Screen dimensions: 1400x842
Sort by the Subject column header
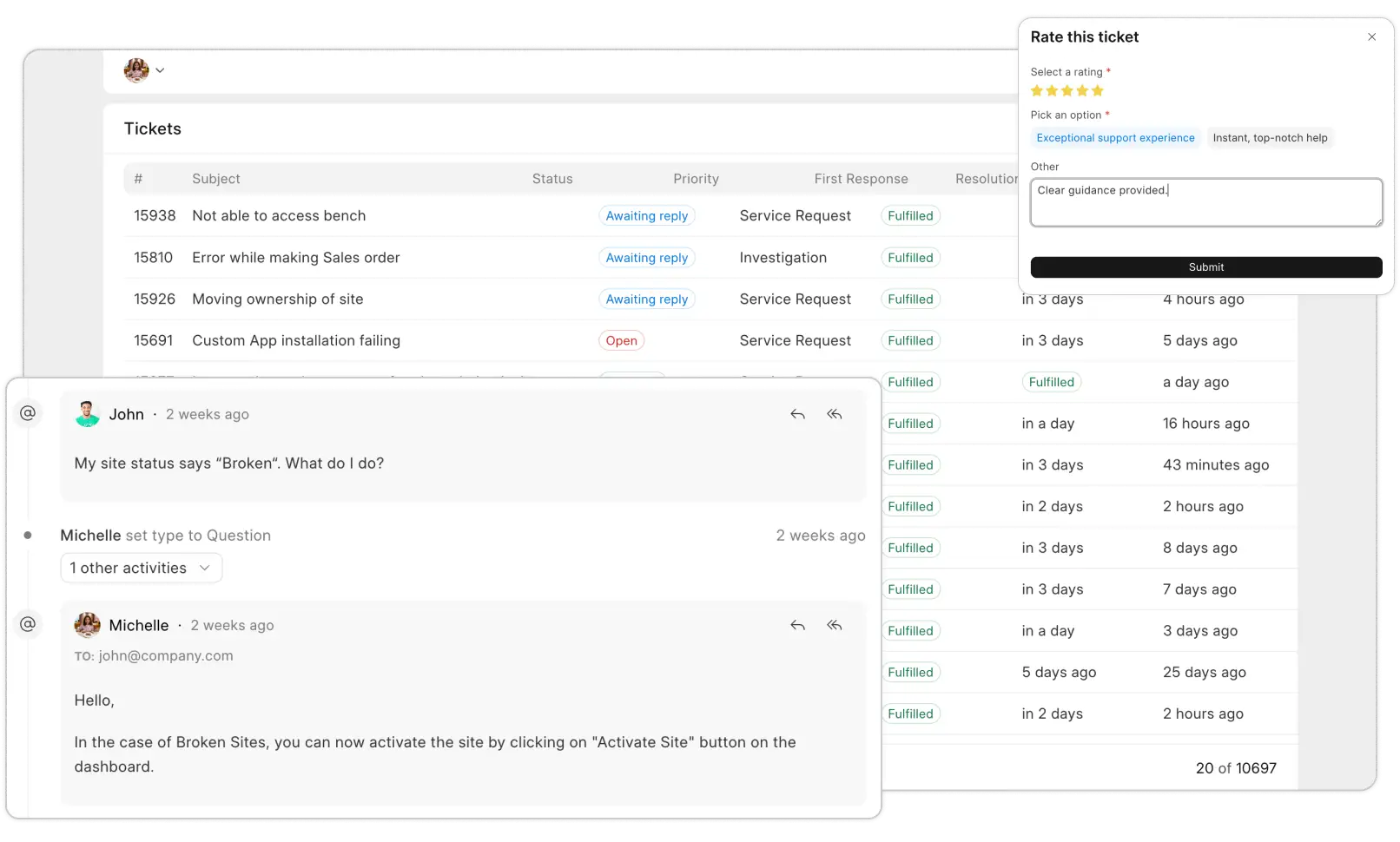[215, 179]
